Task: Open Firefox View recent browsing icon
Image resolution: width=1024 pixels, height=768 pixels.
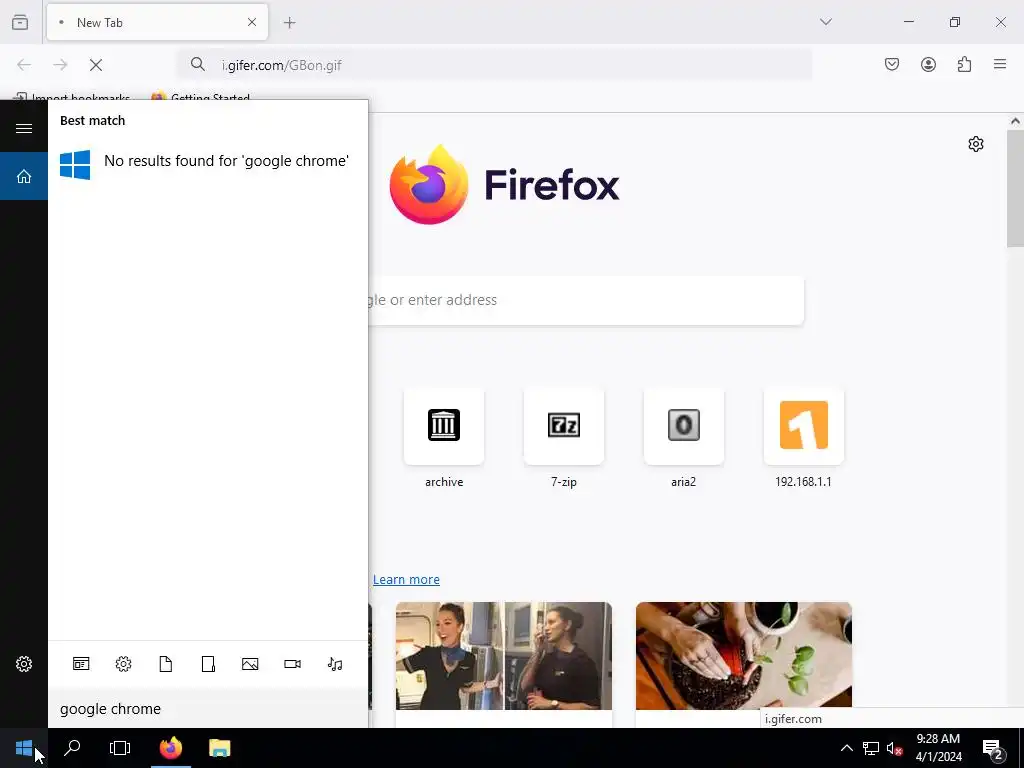Action: coord(20,22)
